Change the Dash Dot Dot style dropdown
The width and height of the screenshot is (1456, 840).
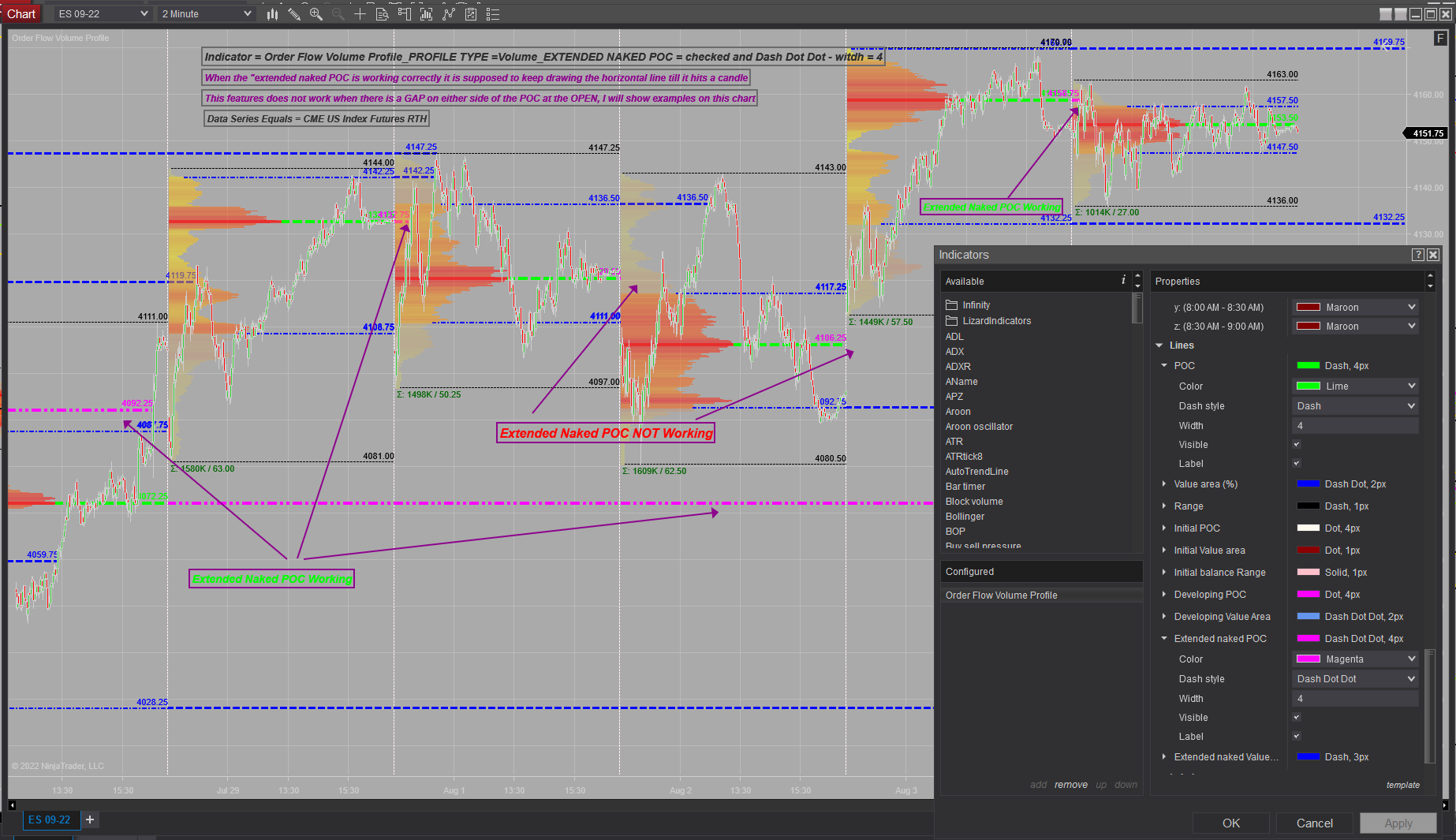tap(1354, 678)
